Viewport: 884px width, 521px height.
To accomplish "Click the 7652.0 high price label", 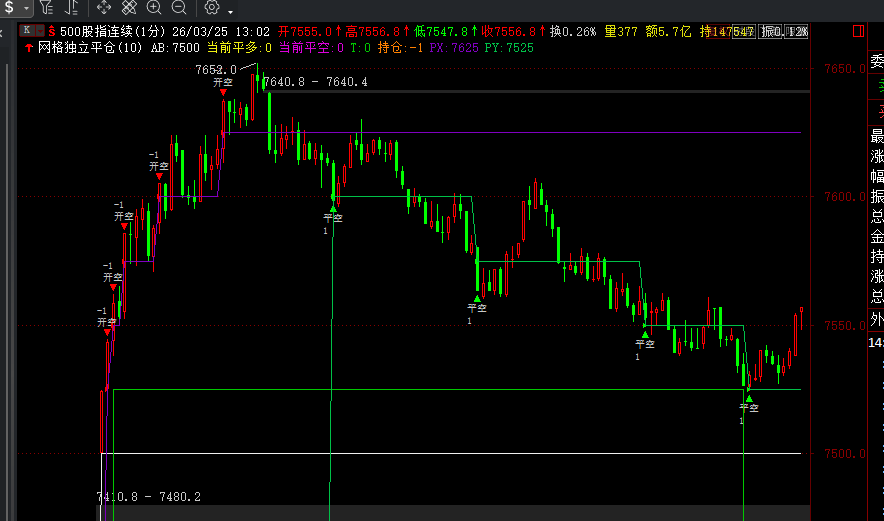I will coord(216,69).
